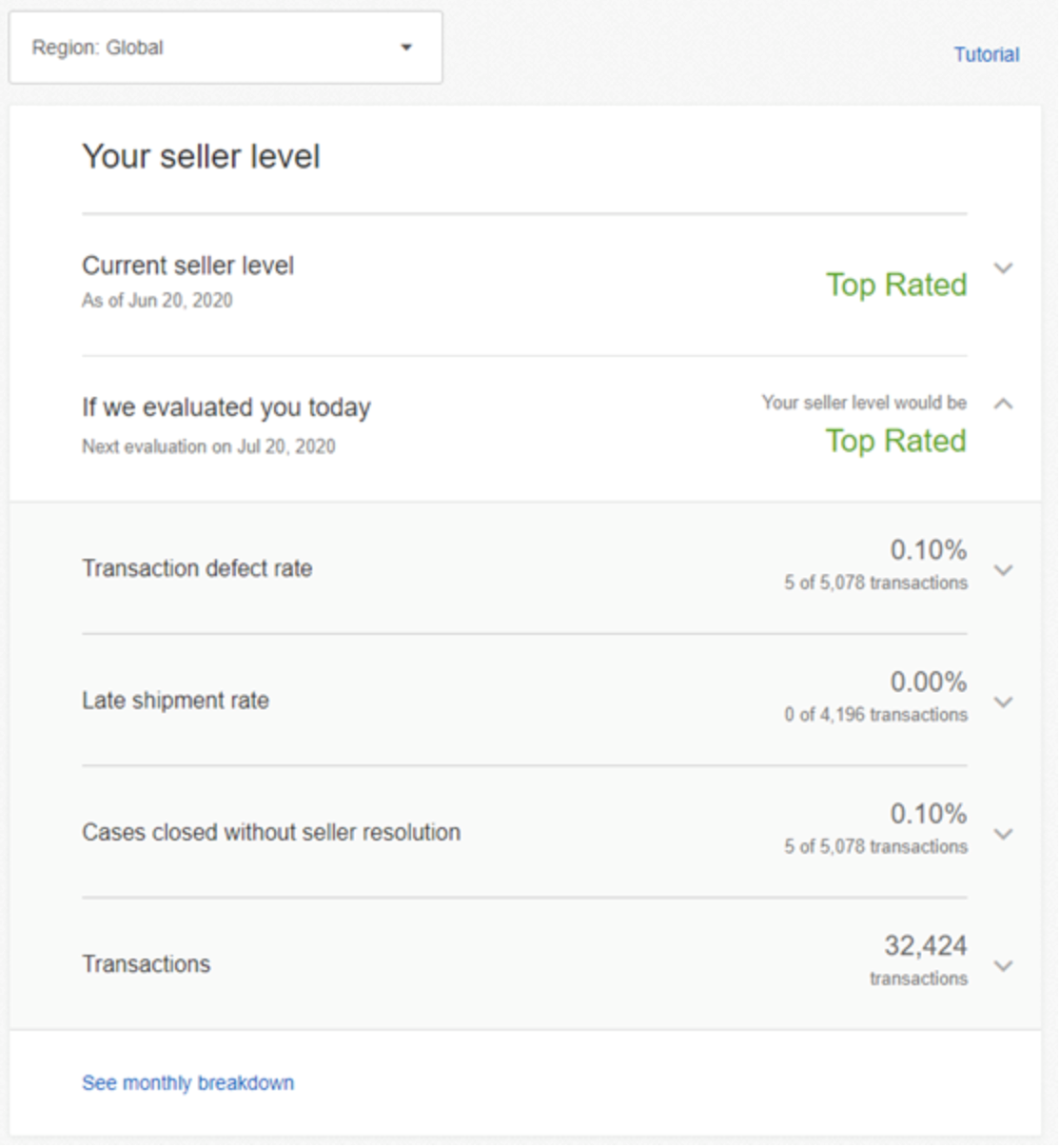The width and height of the screenshot is (1060, 1148).
Task: Click Top Rated under 'Your seller level would be'
Action: (895, 441)
